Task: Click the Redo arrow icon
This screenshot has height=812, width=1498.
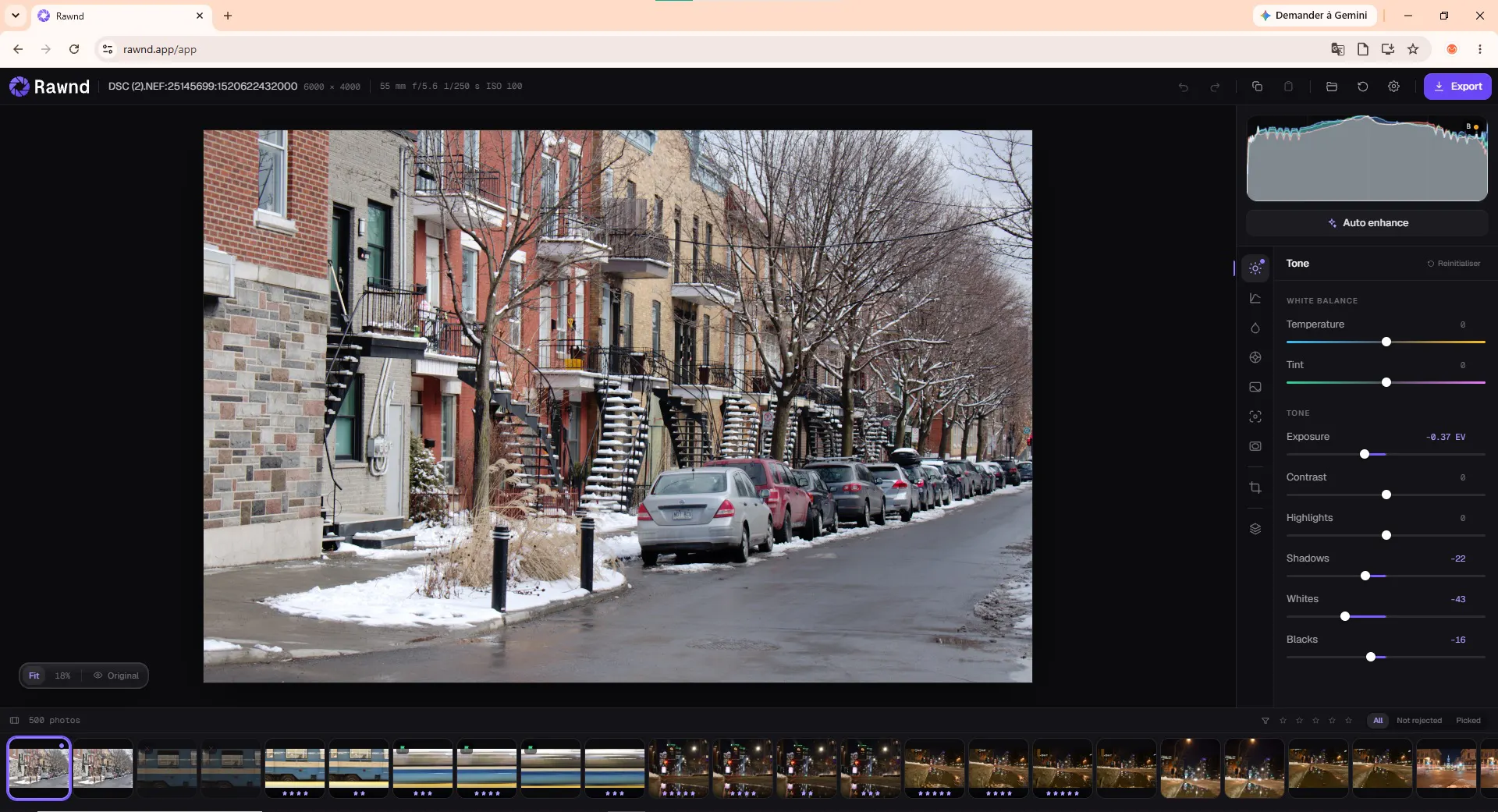Action: click(x=1215, y=87)
